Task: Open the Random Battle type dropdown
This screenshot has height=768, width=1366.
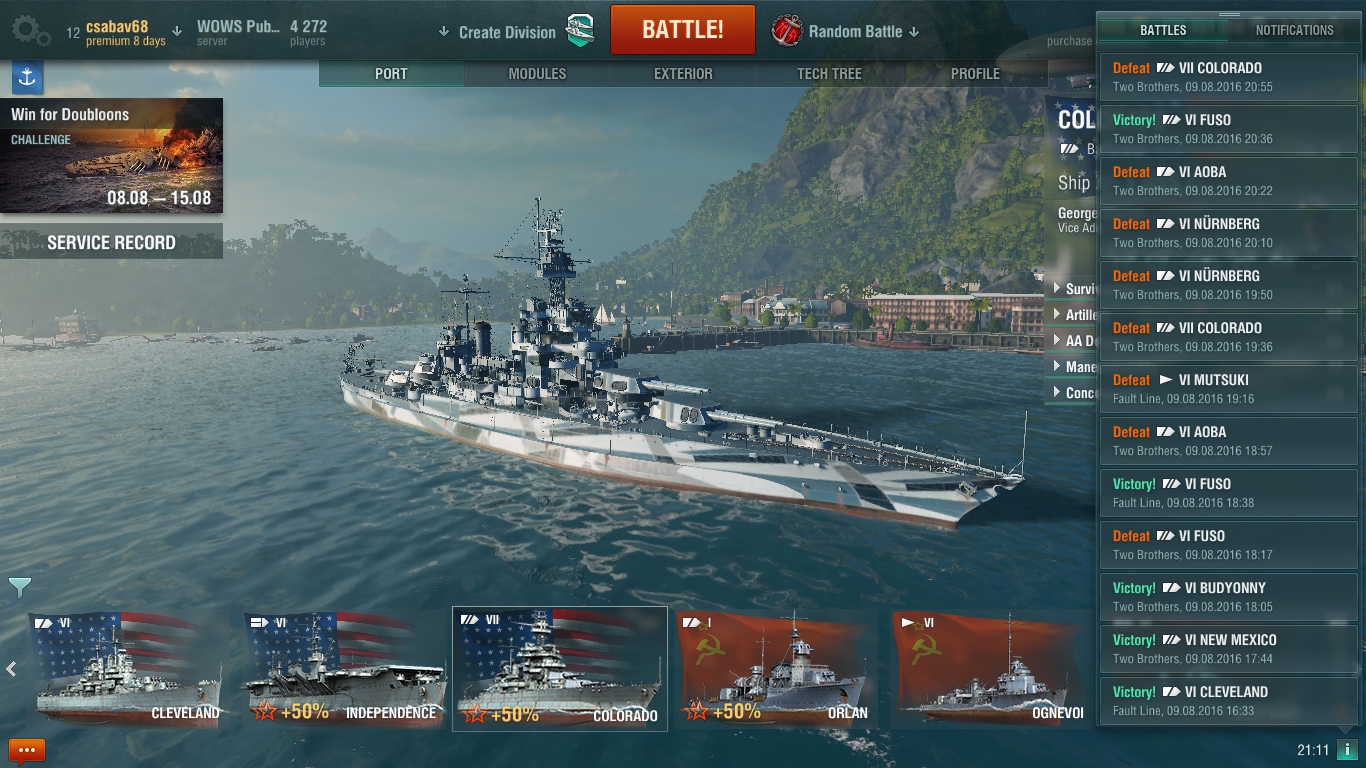Action: (913, 32)
